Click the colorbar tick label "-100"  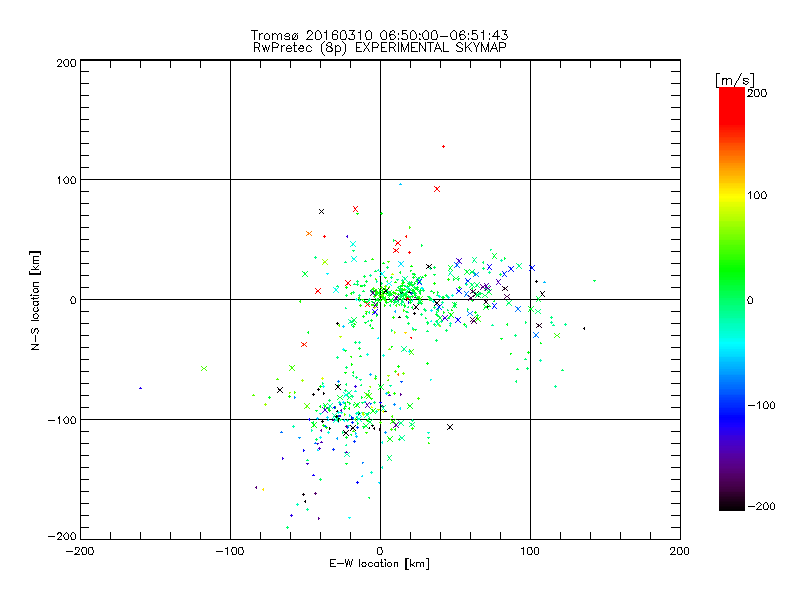tap(761, 405)
